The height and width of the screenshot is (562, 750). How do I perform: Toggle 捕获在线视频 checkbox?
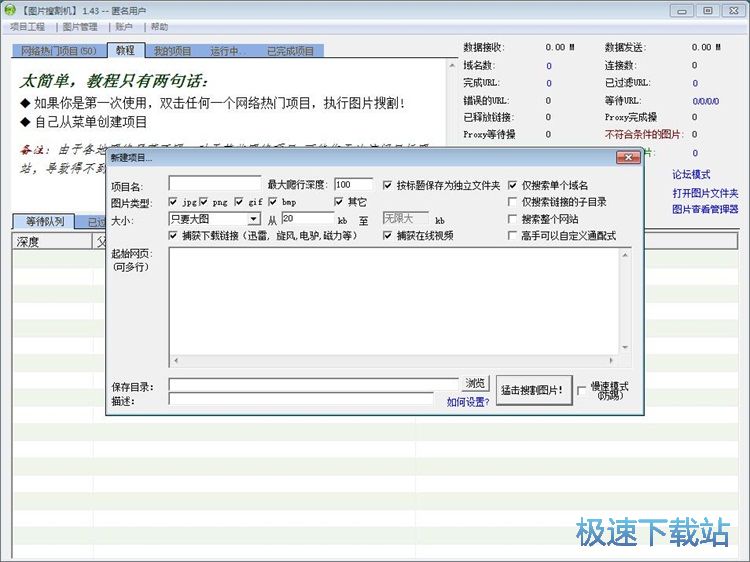[x=387, y=235]
